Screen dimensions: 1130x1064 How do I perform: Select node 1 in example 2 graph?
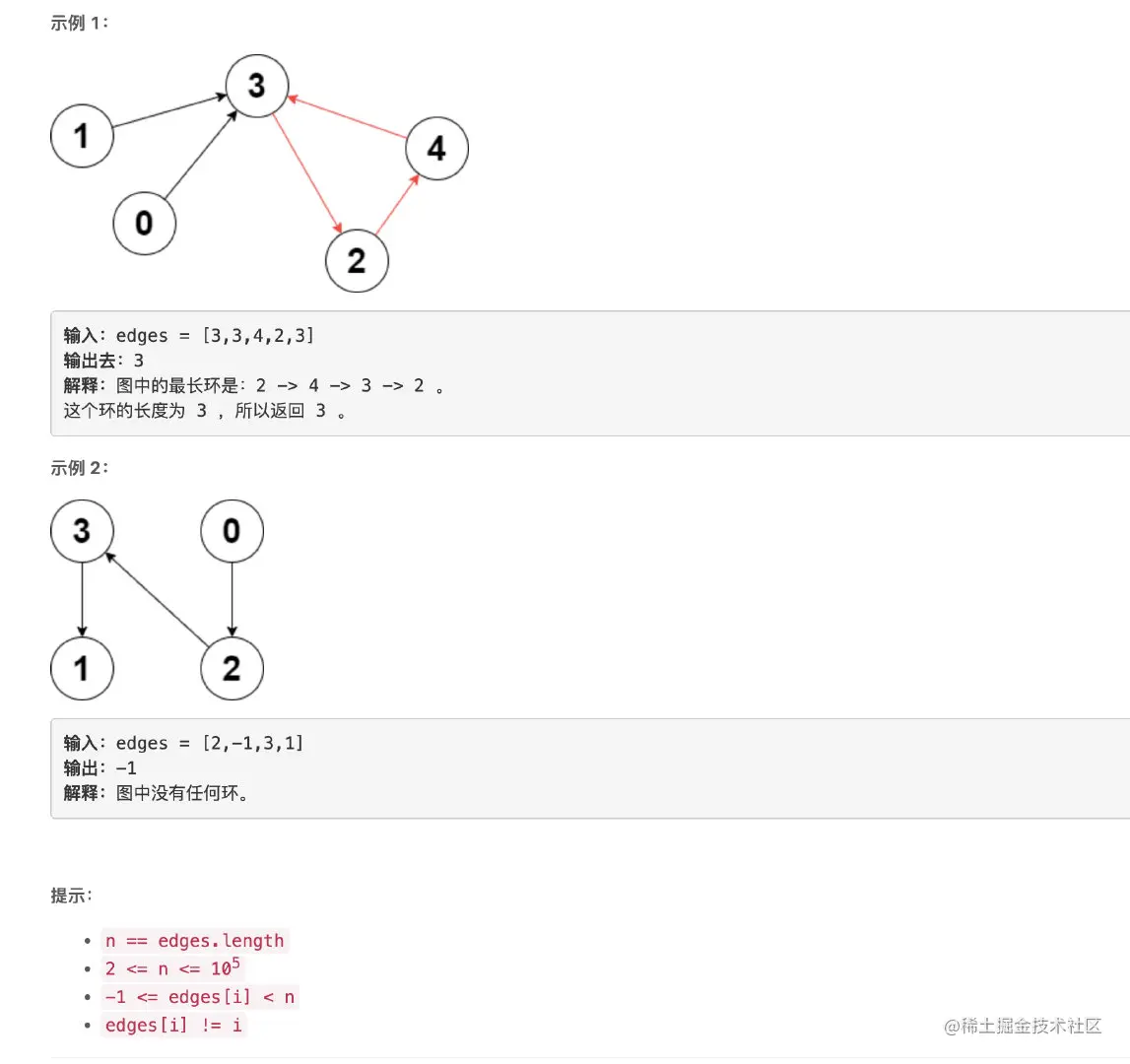click(82, 668)
